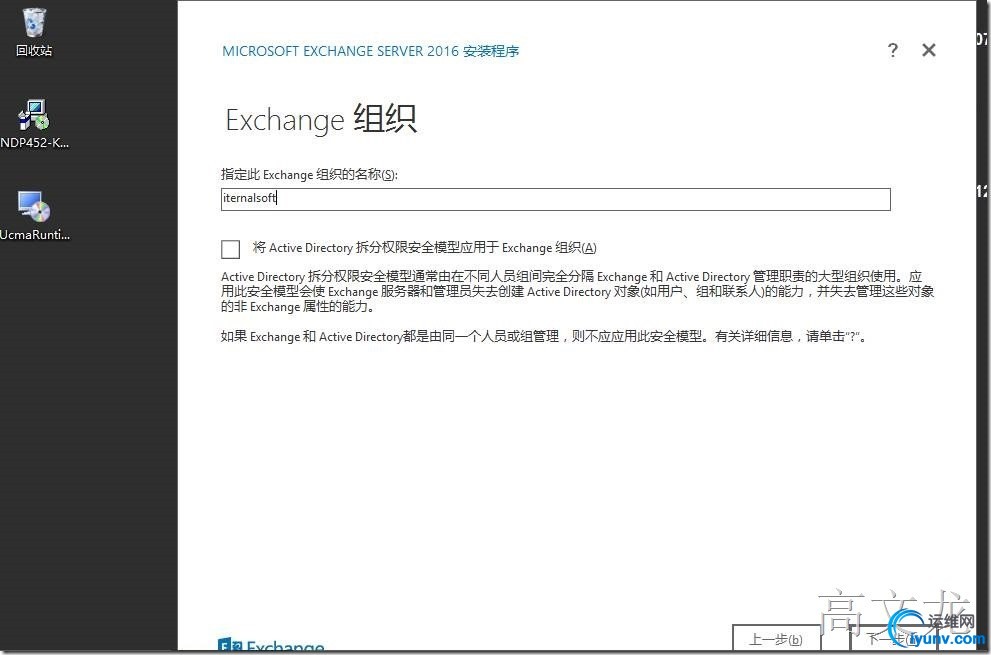Enable Active Directory split permissions checkbox
The width and height of the screenshot is (991, 655).
point(231,249)
